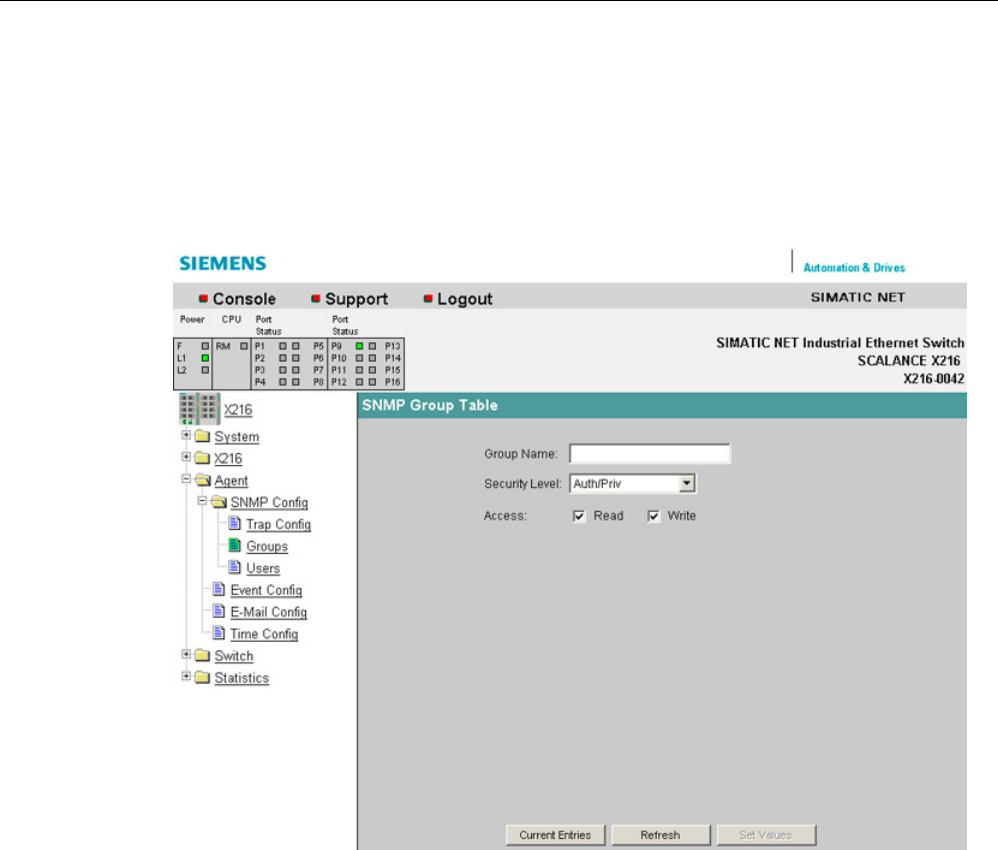Open the X216 root device link
Screen dimensions: 998x850
(238, 409)
